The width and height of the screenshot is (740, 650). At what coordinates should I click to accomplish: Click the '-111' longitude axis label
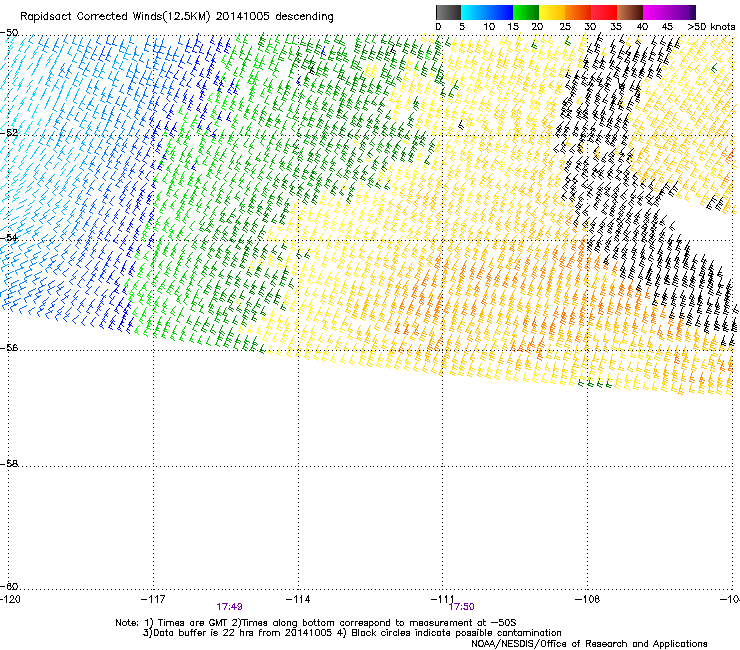coord(443,599)
